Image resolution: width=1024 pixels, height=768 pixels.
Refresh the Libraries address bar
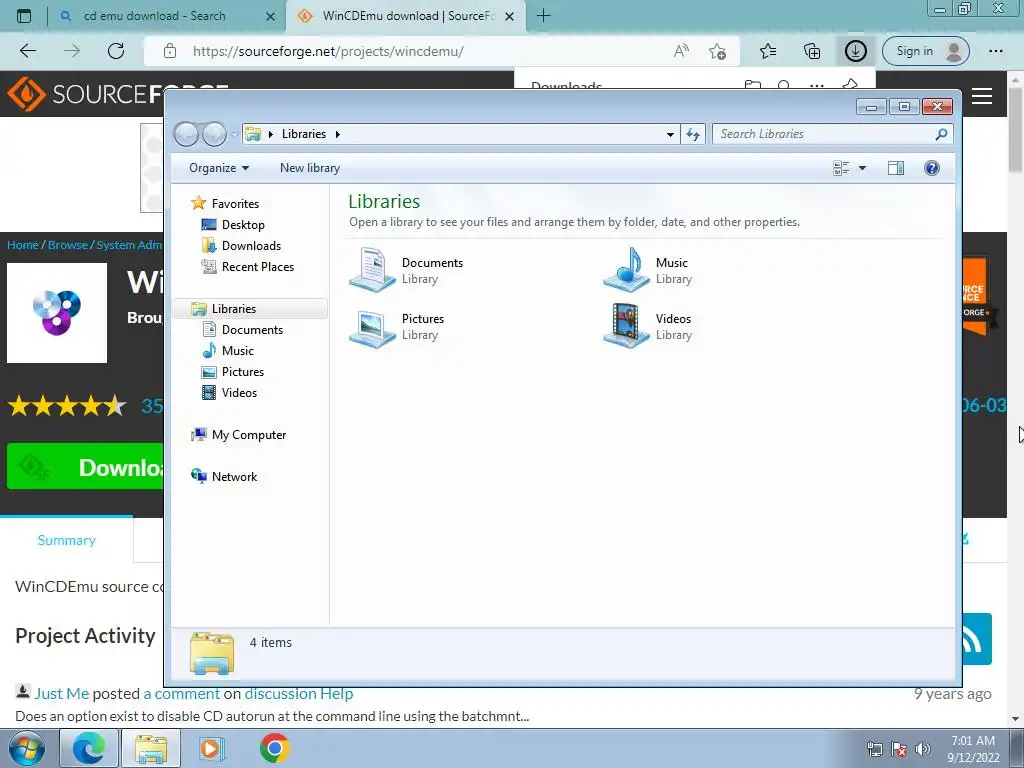(693, 135)
